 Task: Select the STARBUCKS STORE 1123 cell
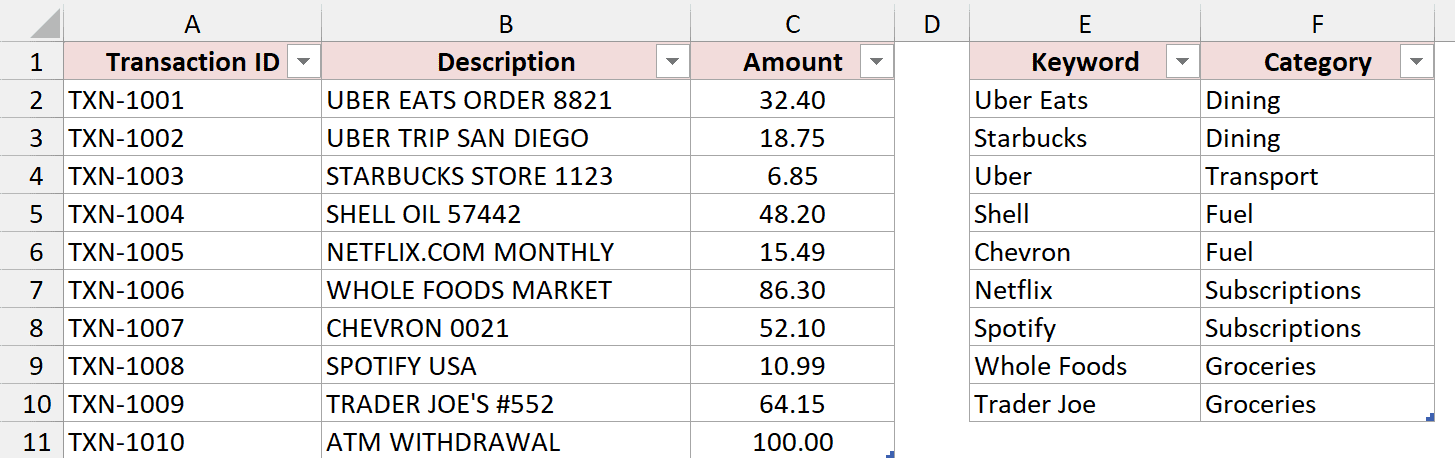point(506,176)
